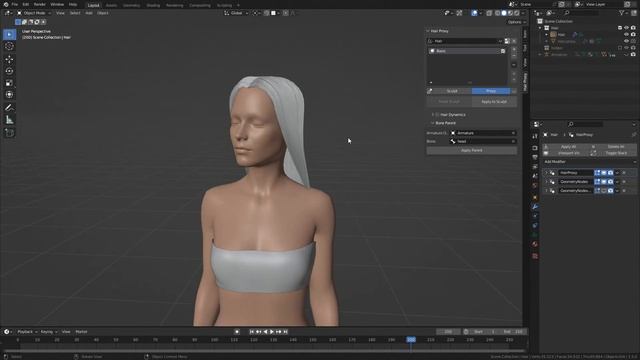
Task: Switch to the Rendering workspace tab
Action: (174, 5)
